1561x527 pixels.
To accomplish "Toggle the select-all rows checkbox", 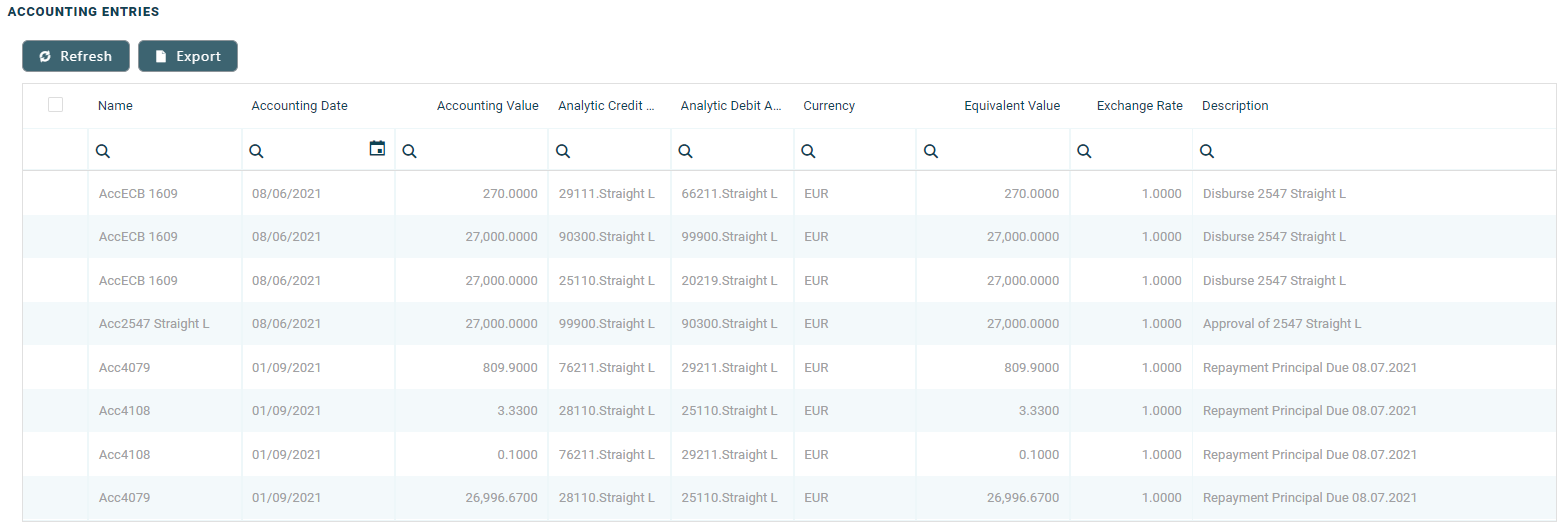I will (56, 105).
